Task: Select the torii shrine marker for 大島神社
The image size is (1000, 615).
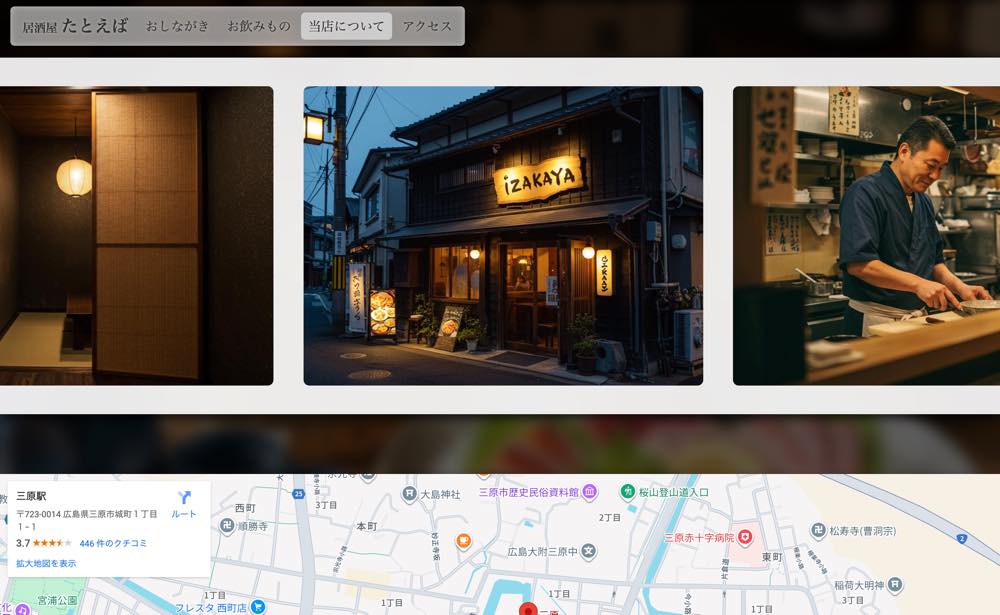Action: click(x=408, y=493)
